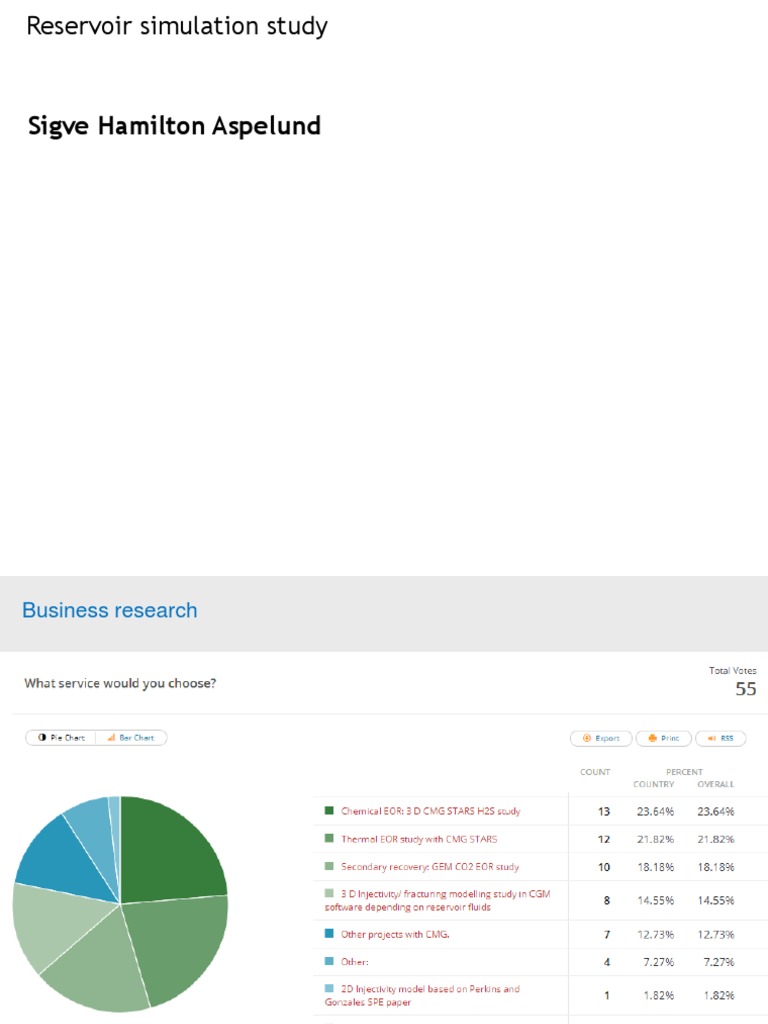The height and width of the screenshot is (1024, 768).
Task: Open the Thermal EOR study with CMG STARS link
Action: coord(419,839)
